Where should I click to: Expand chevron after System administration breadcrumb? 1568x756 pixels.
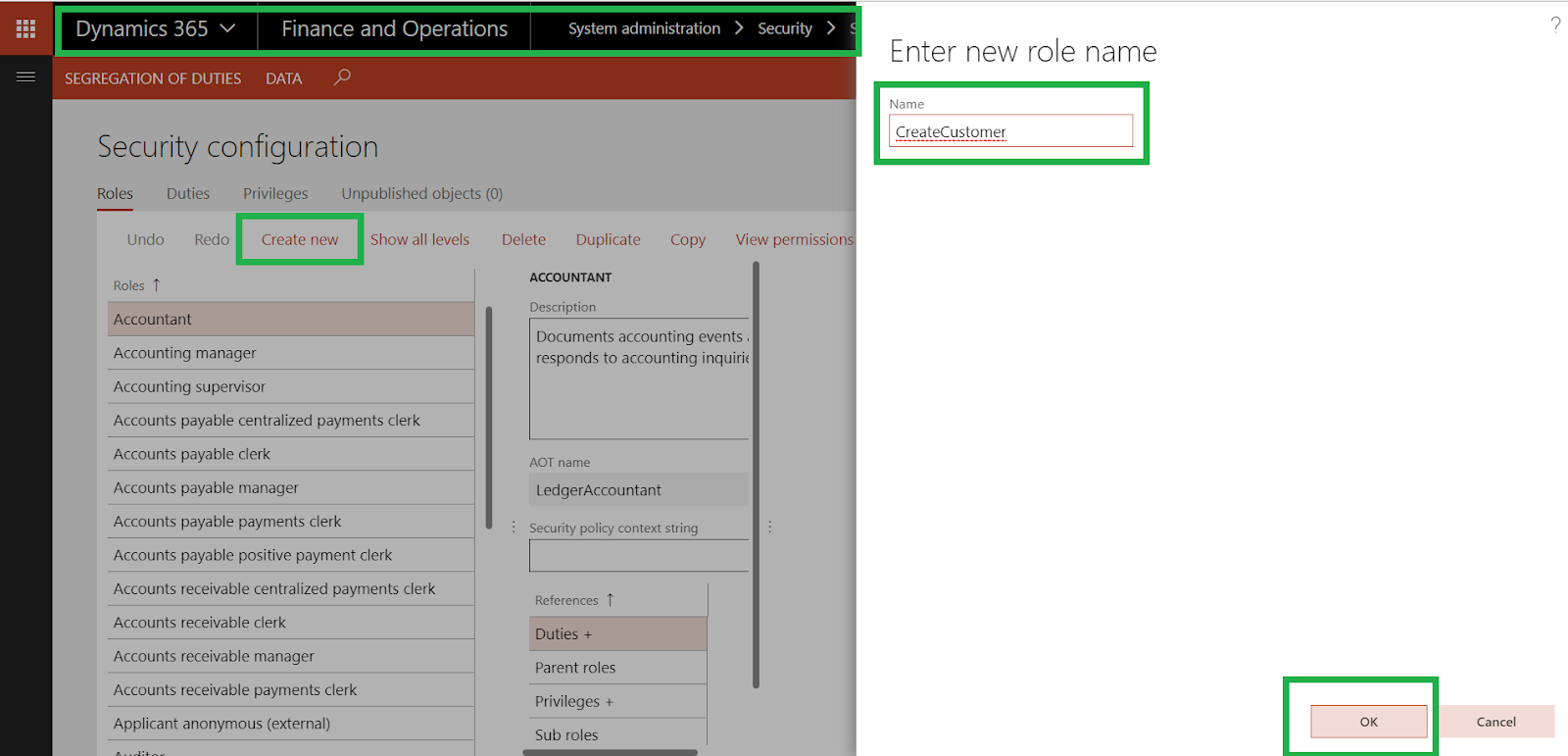point(739,28)
